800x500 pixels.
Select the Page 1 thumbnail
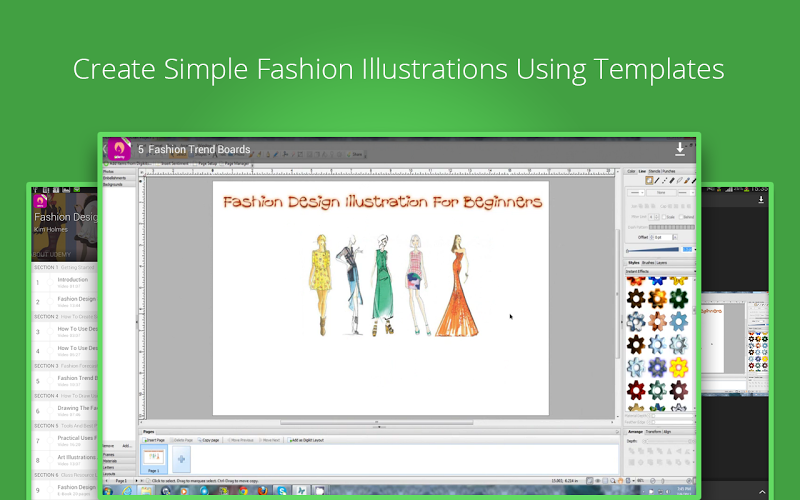[x=154, y=458]
